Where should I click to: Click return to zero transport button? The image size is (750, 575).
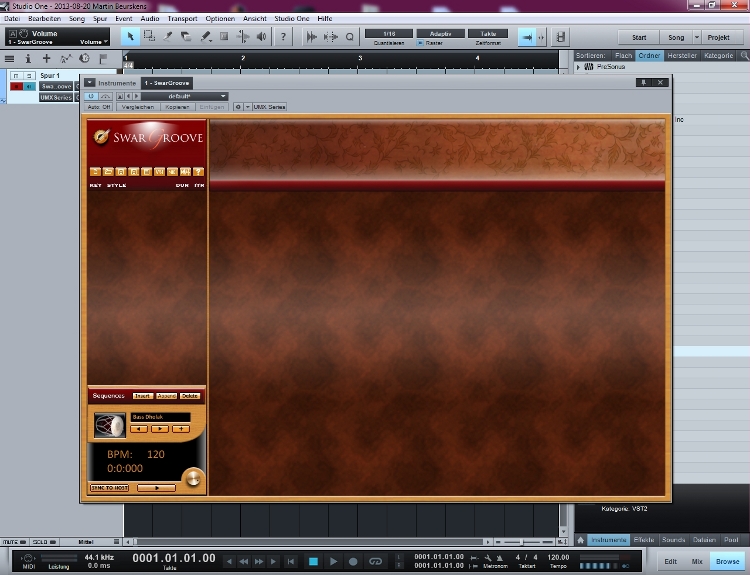[290, 561]
